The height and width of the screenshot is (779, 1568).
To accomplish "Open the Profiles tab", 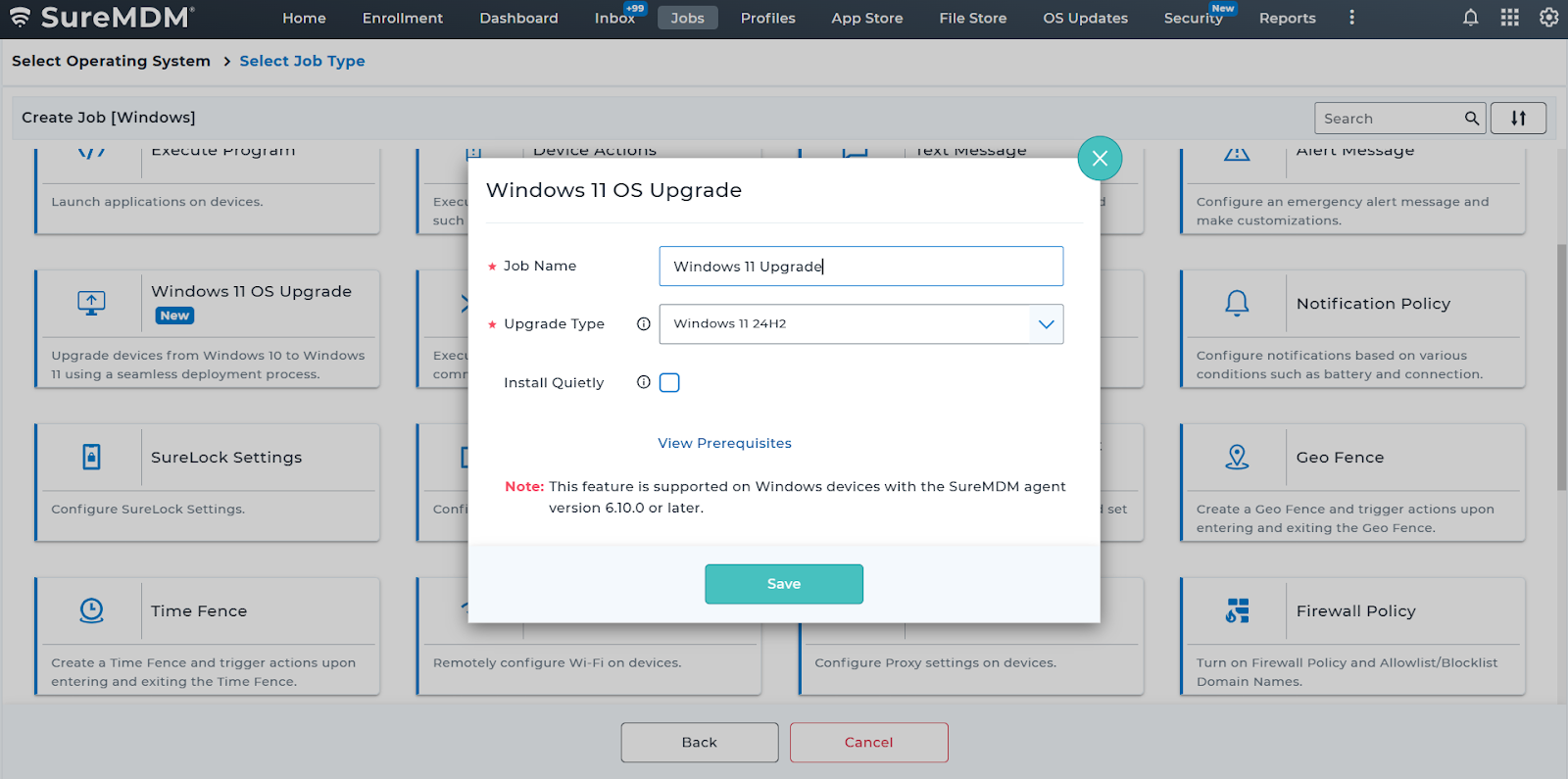I will coord(767,18).
